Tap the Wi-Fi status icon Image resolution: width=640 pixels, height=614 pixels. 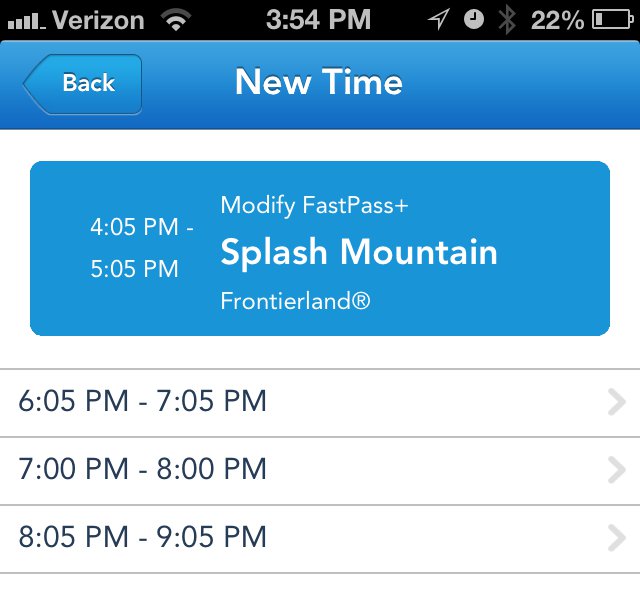pos(176,20)
